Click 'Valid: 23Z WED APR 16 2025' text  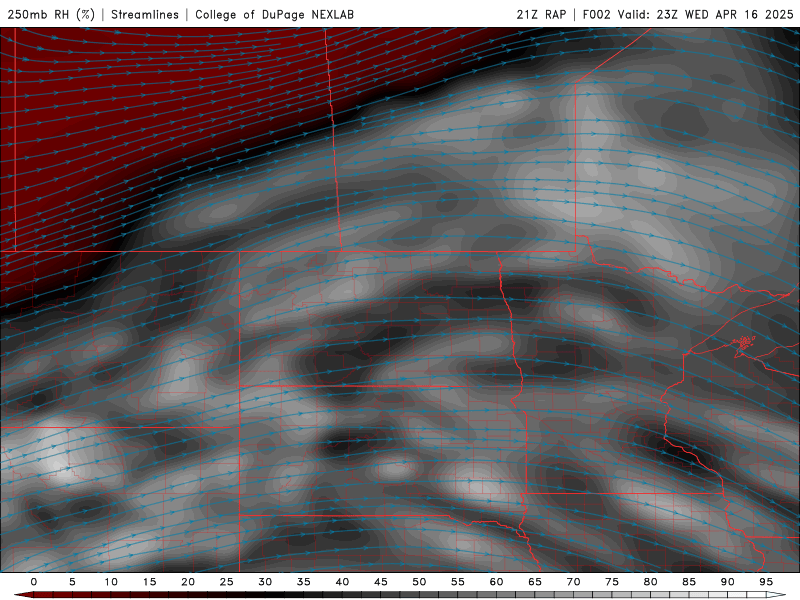(706, 14)
